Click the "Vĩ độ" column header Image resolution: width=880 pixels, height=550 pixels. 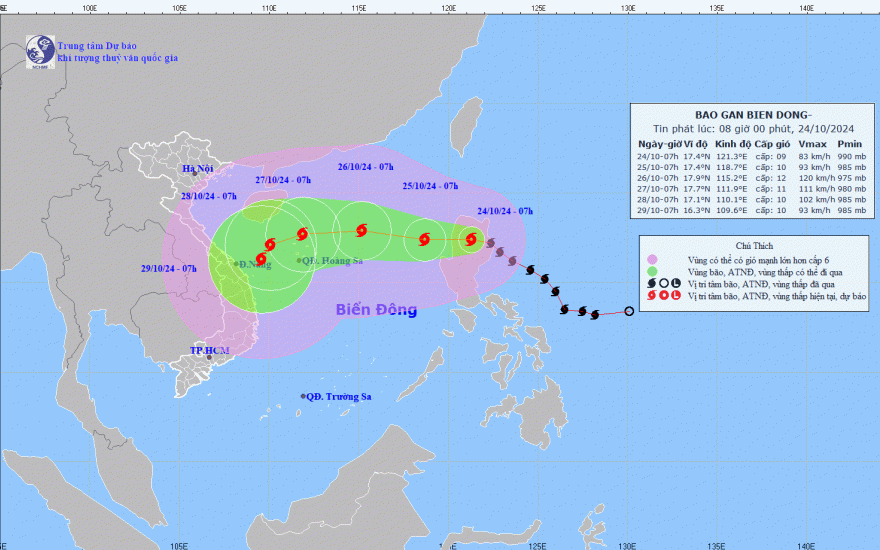695,144
